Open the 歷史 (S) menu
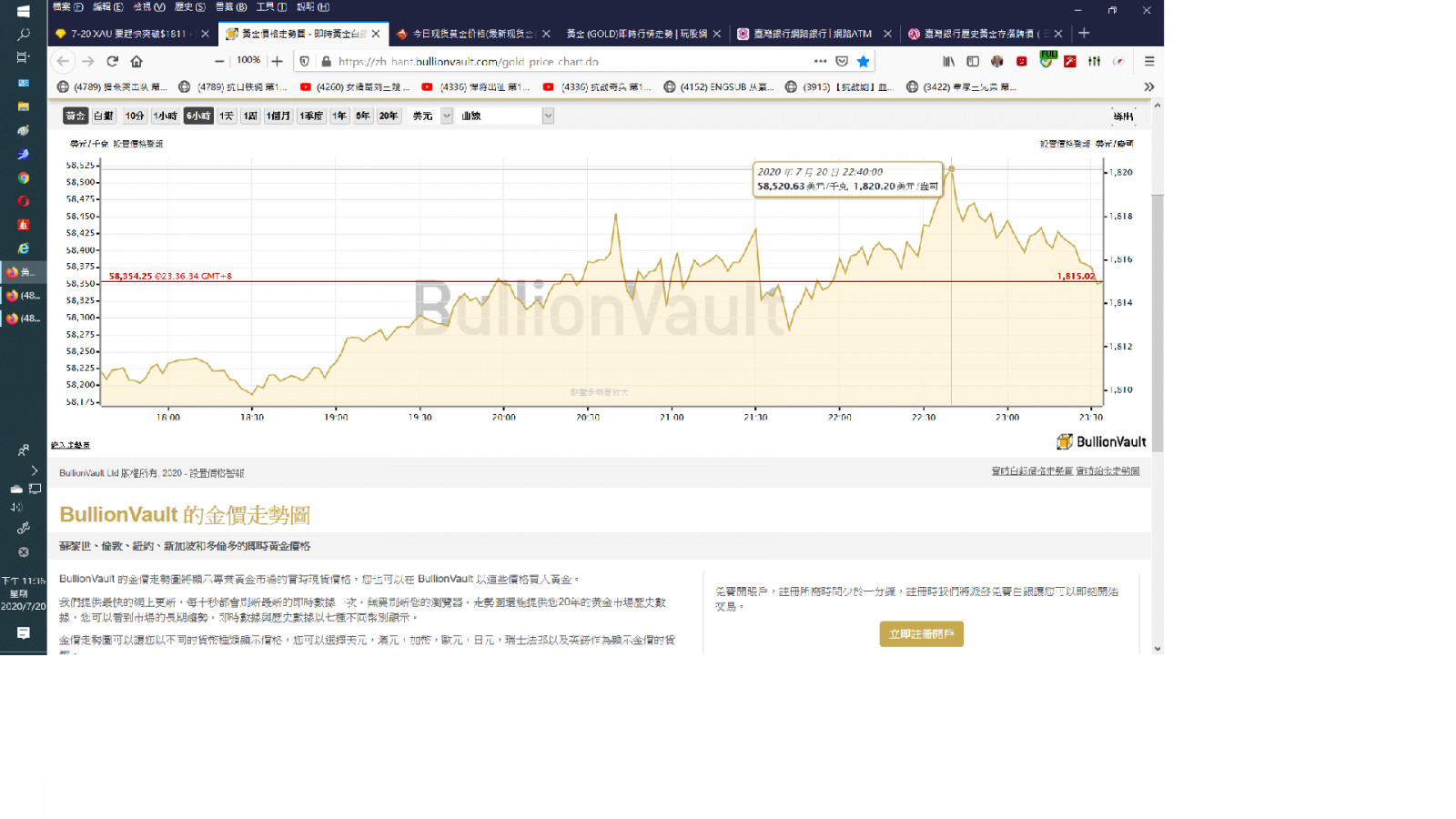 pos(189,6)
